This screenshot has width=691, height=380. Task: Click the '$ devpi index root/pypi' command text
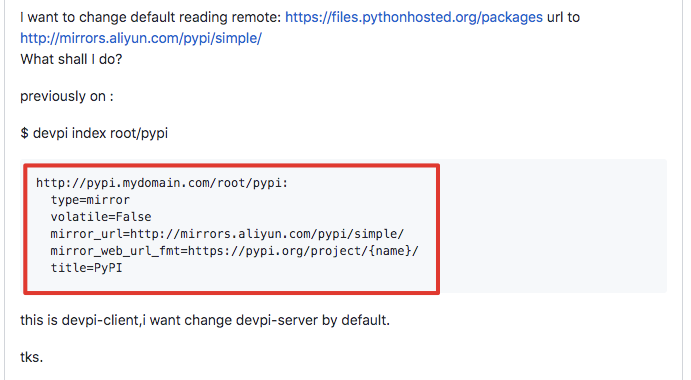(94, 133)
